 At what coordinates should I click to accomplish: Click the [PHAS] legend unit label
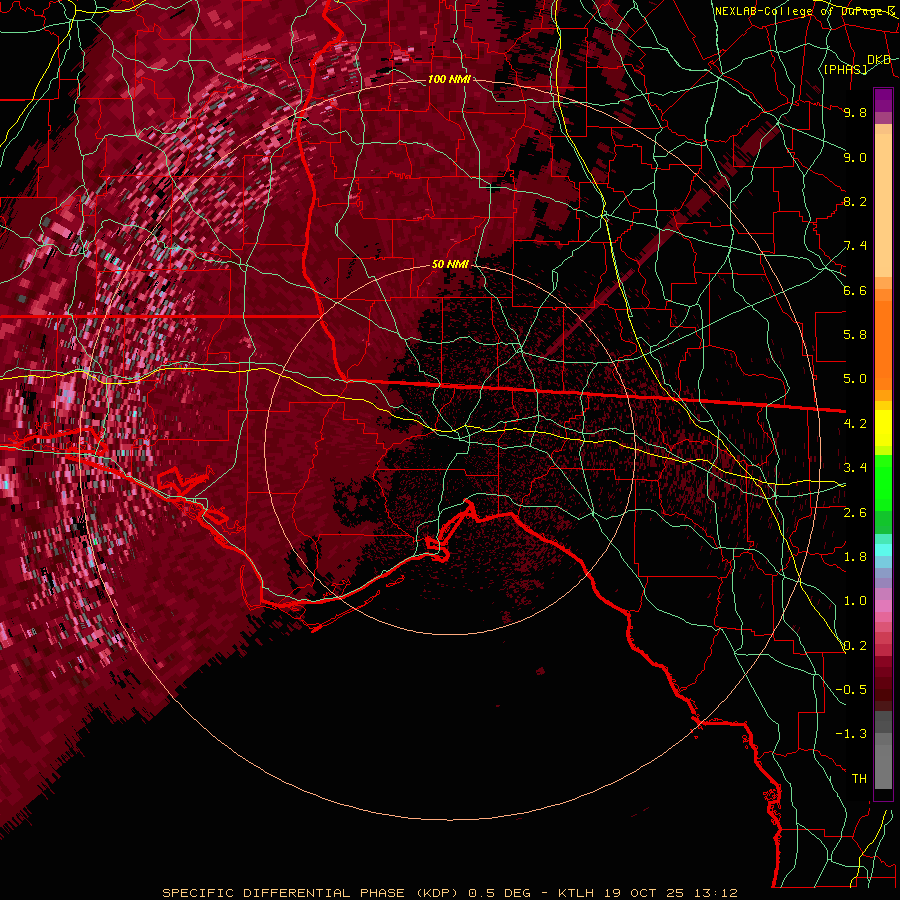click(845, 70)
